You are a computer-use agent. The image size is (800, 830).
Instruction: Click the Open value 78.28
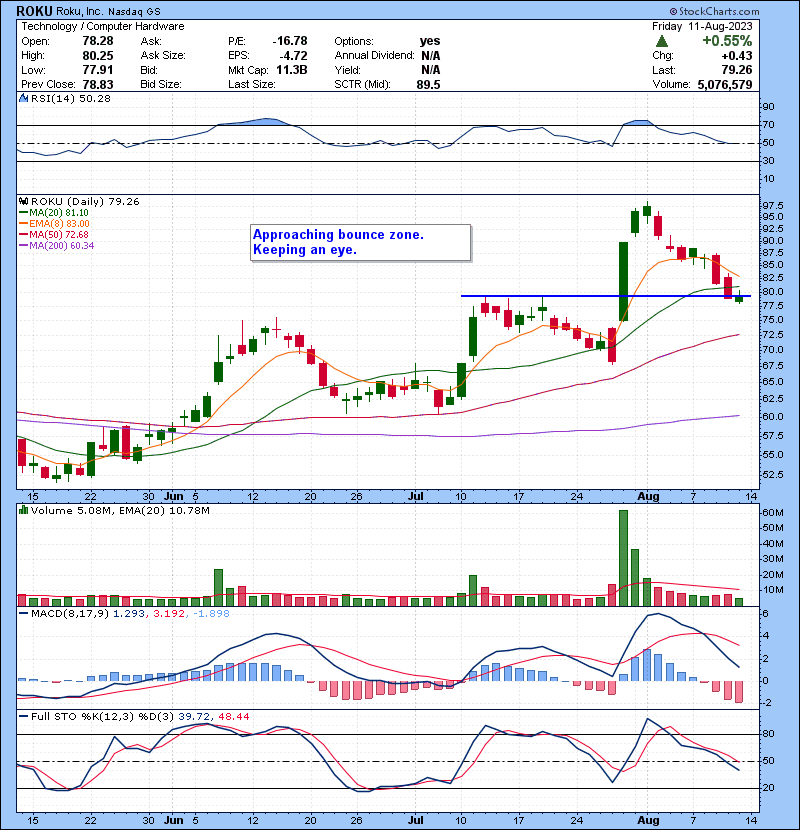point(98,41)
